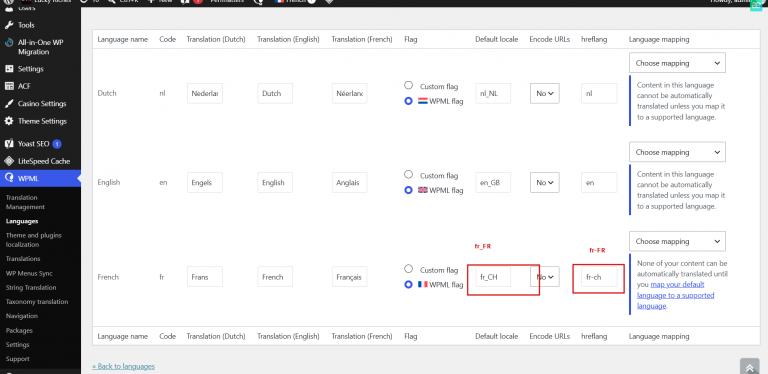Viewport: 768px width, 374px height.
Task: Click the English language name cell
Action: click(109, 183)
